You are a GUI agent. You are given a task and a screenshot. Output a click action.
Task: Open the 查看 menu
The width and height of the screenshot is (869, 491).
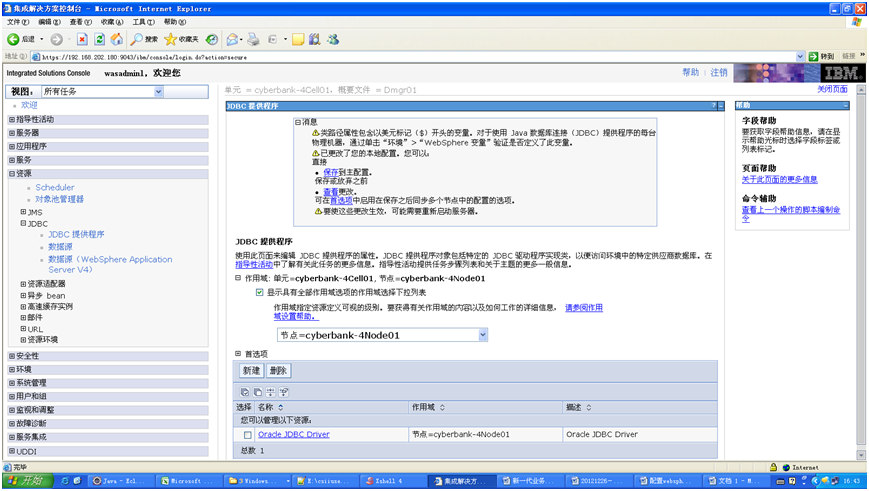pos(81,22)
